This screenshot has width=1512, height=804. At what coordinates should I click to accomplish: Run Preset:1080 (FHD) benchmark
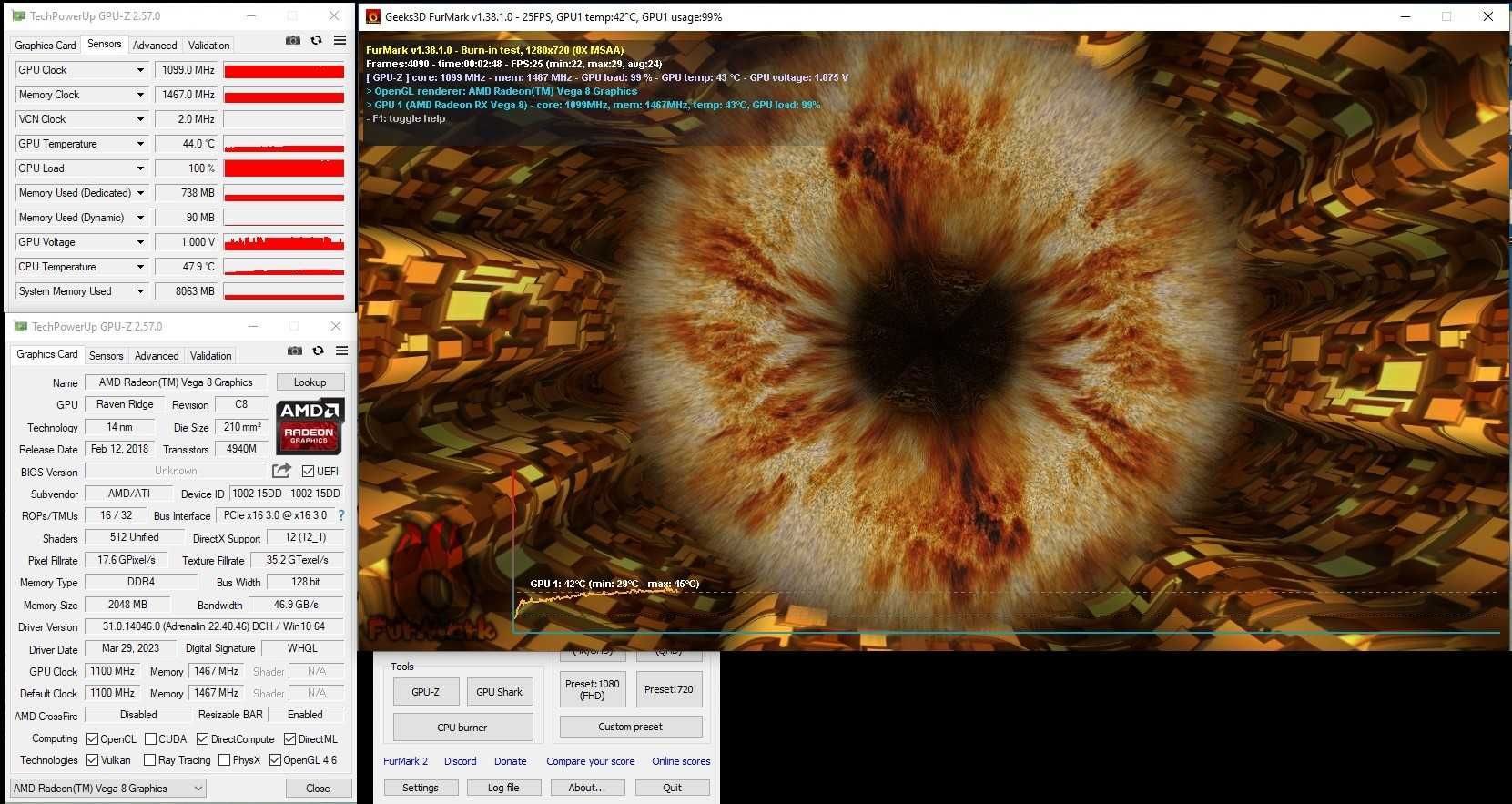(593, 689)
